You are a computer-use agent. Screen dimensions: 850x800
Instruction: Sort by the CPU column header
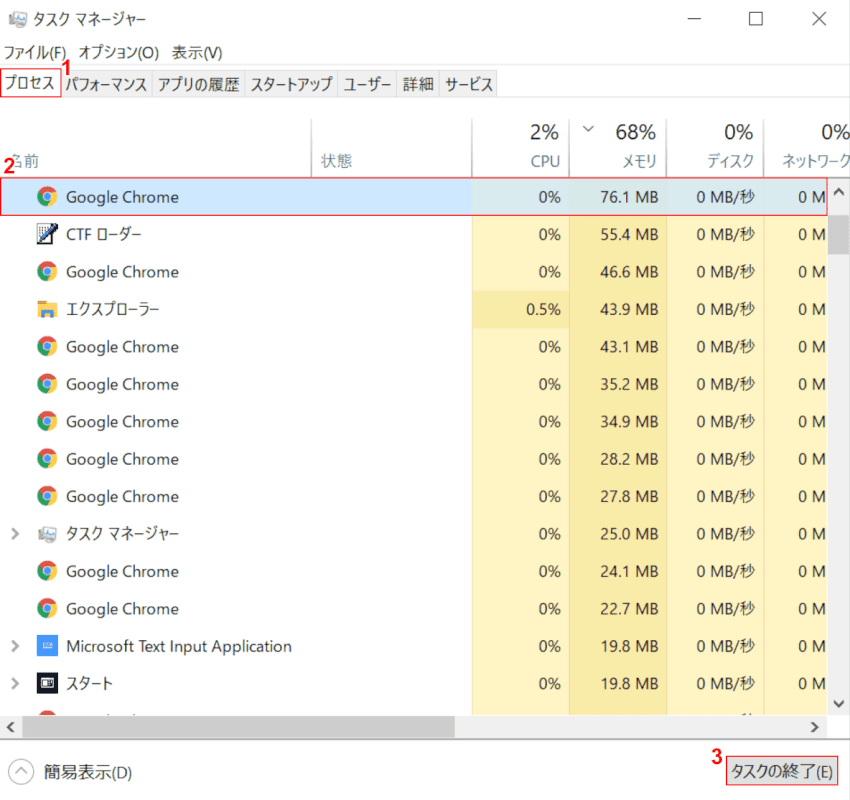521,149
